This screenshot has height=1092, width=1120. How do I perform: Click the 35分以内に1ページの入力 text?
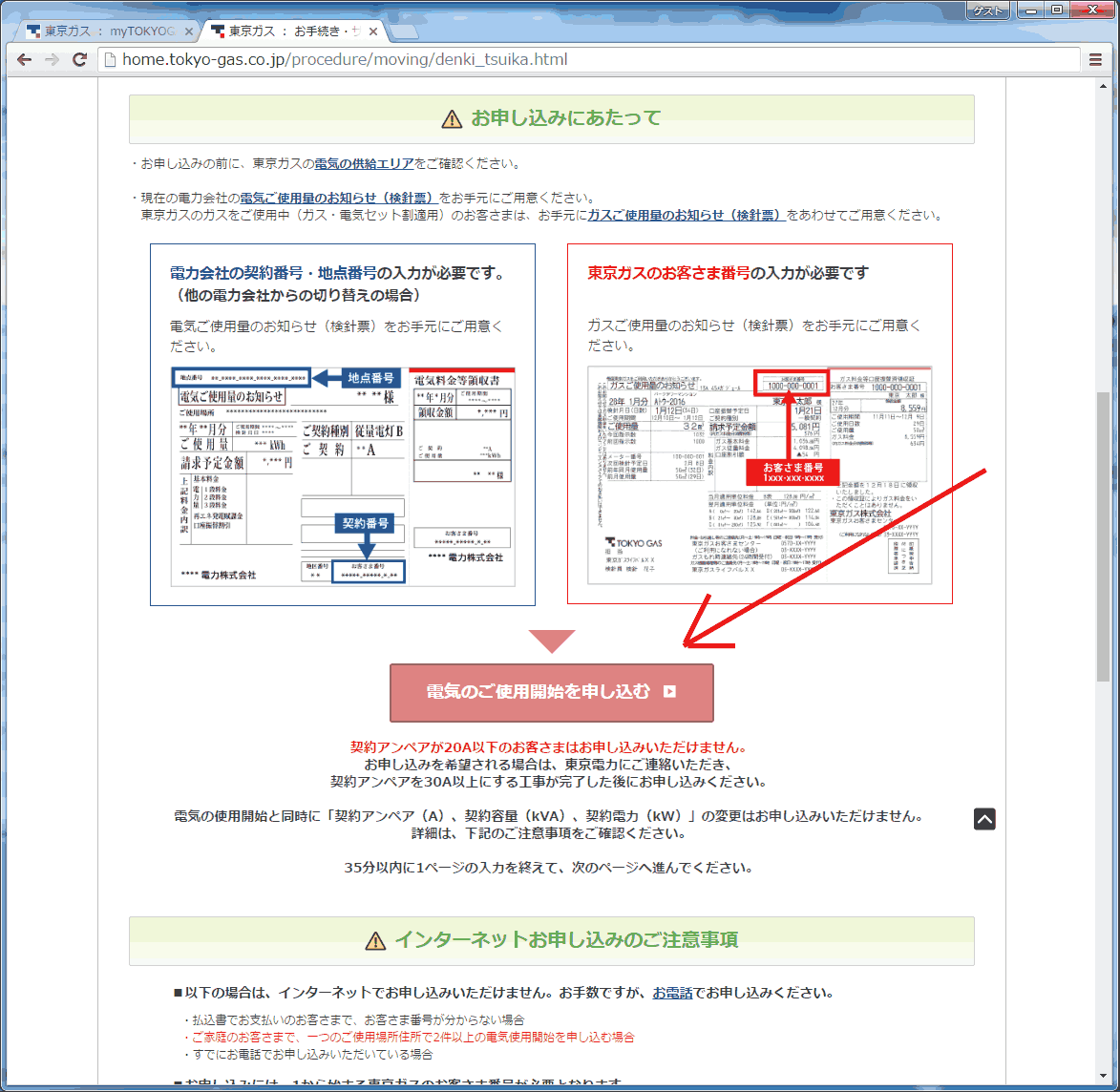point(549,868)
